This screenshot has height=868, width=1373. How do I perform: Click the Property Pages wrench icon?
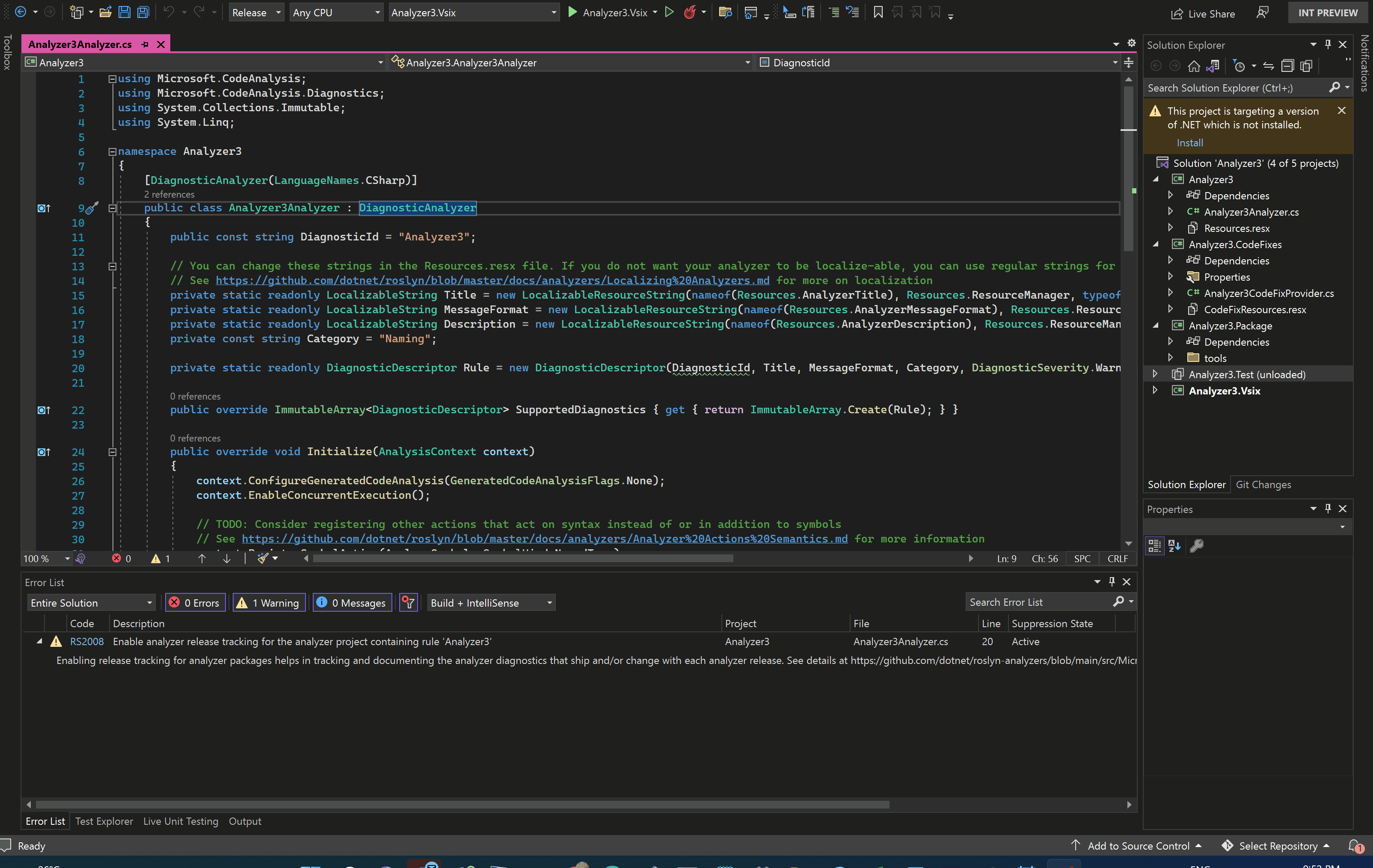pyautogui.click(x=1196, y=546)
